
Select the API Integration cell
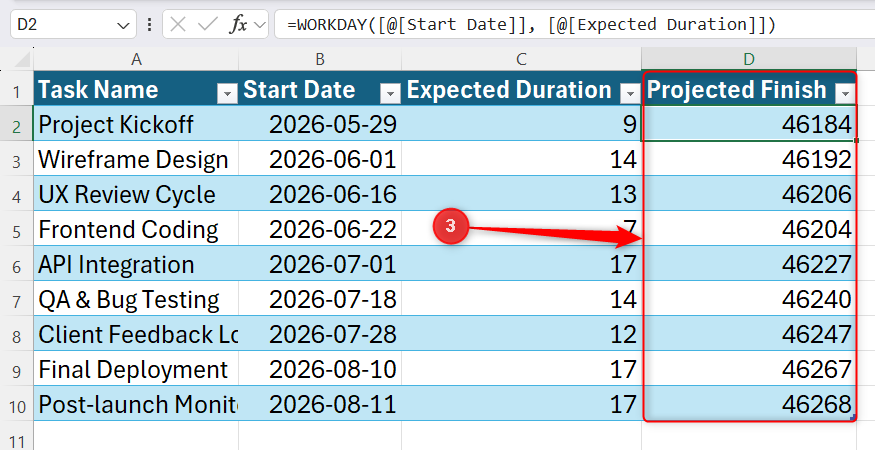tap(136, 264)
